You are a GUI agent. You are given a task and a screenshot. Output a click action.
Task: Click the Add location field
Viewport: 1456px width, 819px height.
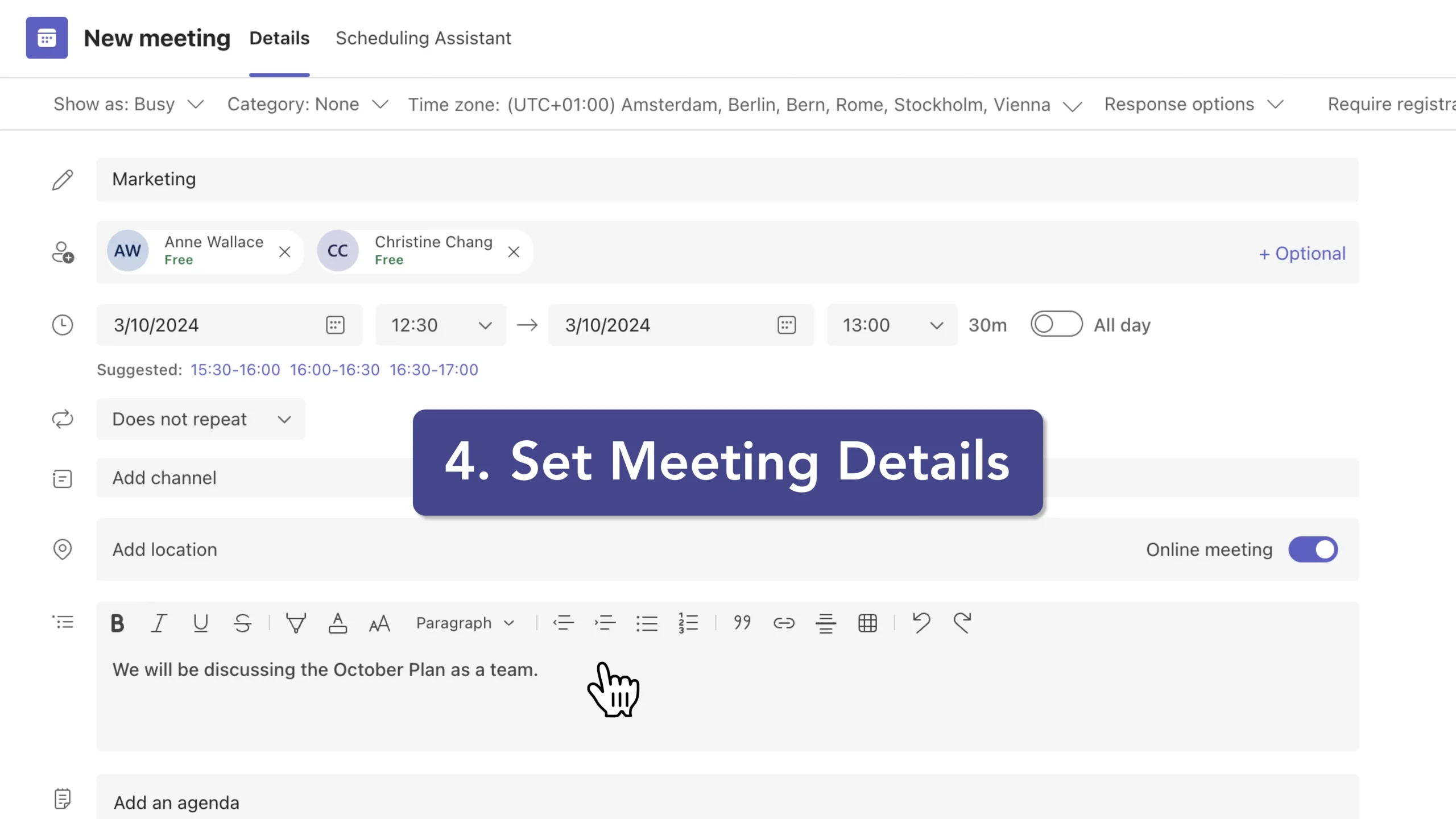(165, 549)
